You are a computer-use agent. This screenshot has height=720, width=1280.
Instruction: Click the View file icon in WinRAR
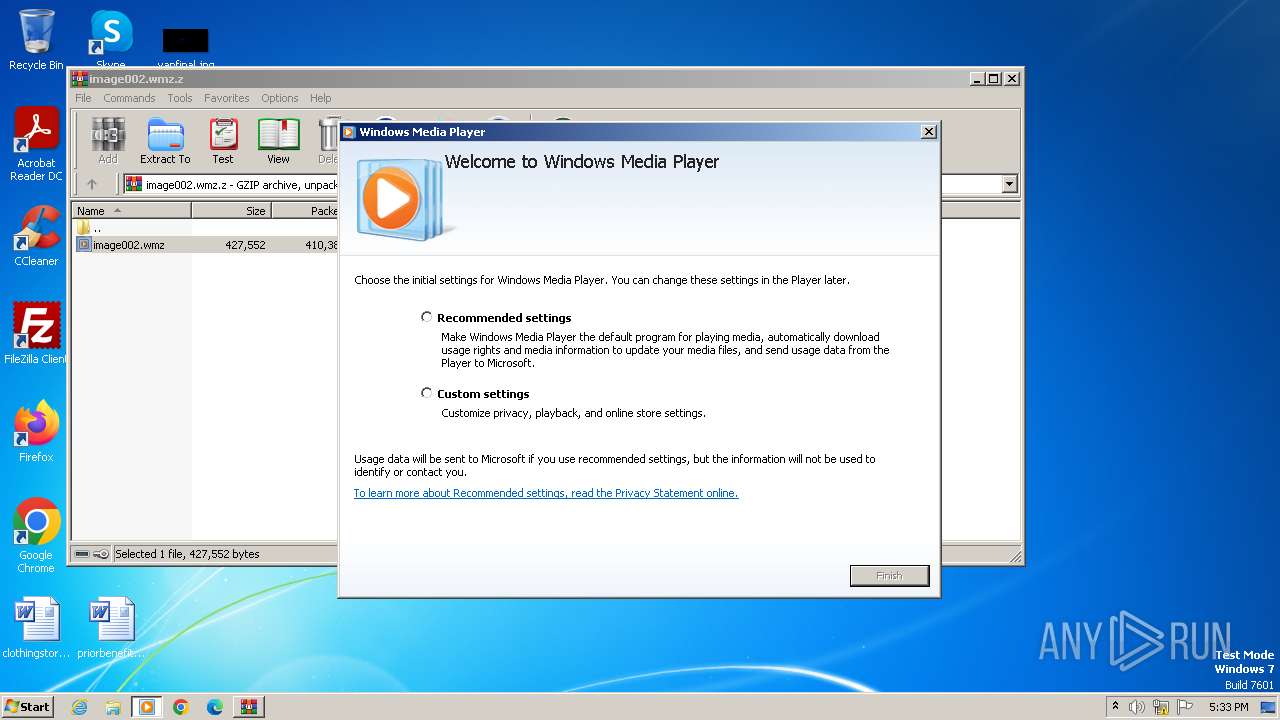tap(278, 141)
